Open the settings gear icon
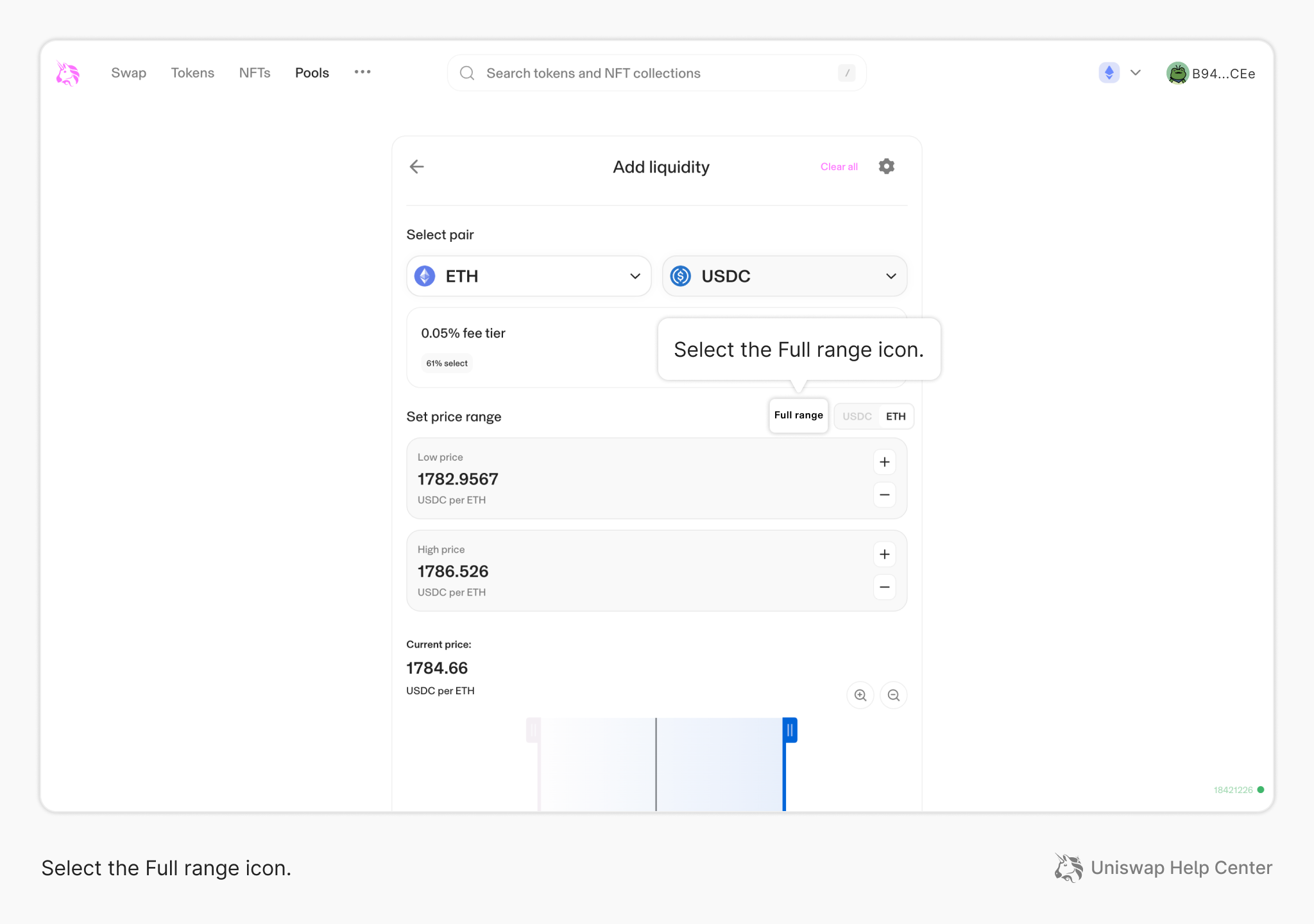 [886, 167]
